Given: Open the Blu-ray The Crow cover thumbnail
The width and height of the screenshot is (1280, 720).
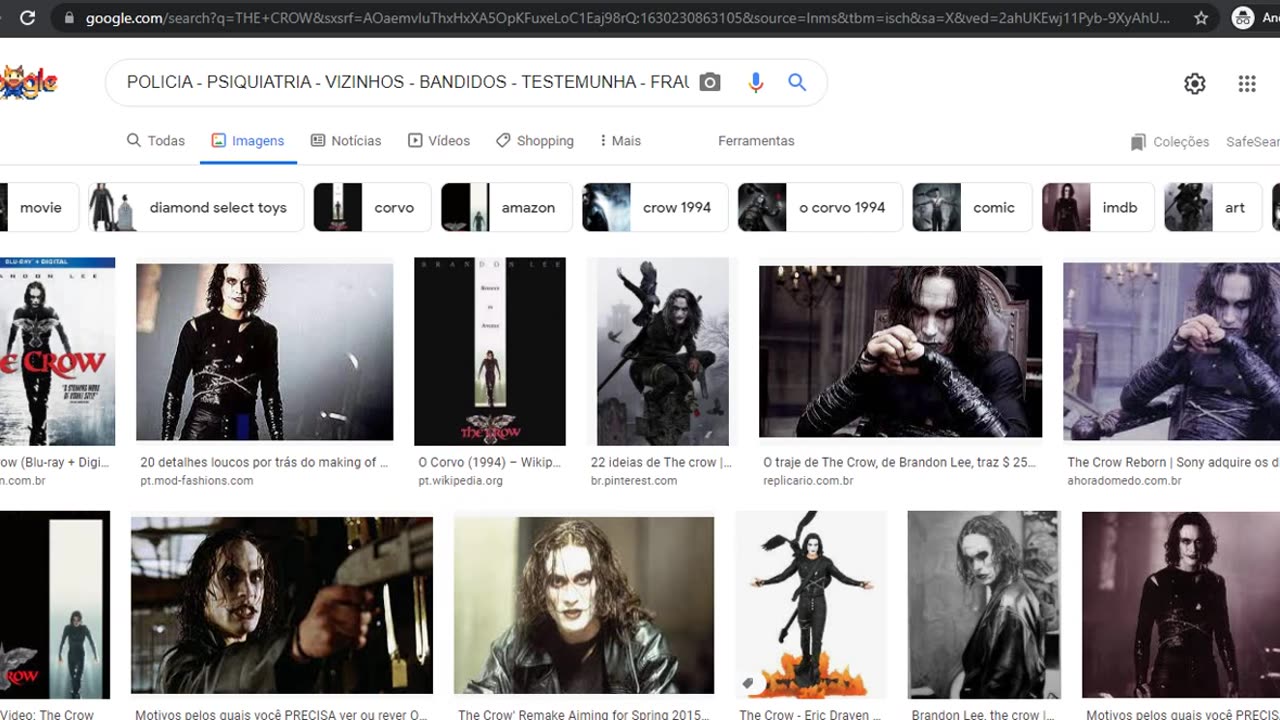Looking at the screenshot, I should coord(57,351).
